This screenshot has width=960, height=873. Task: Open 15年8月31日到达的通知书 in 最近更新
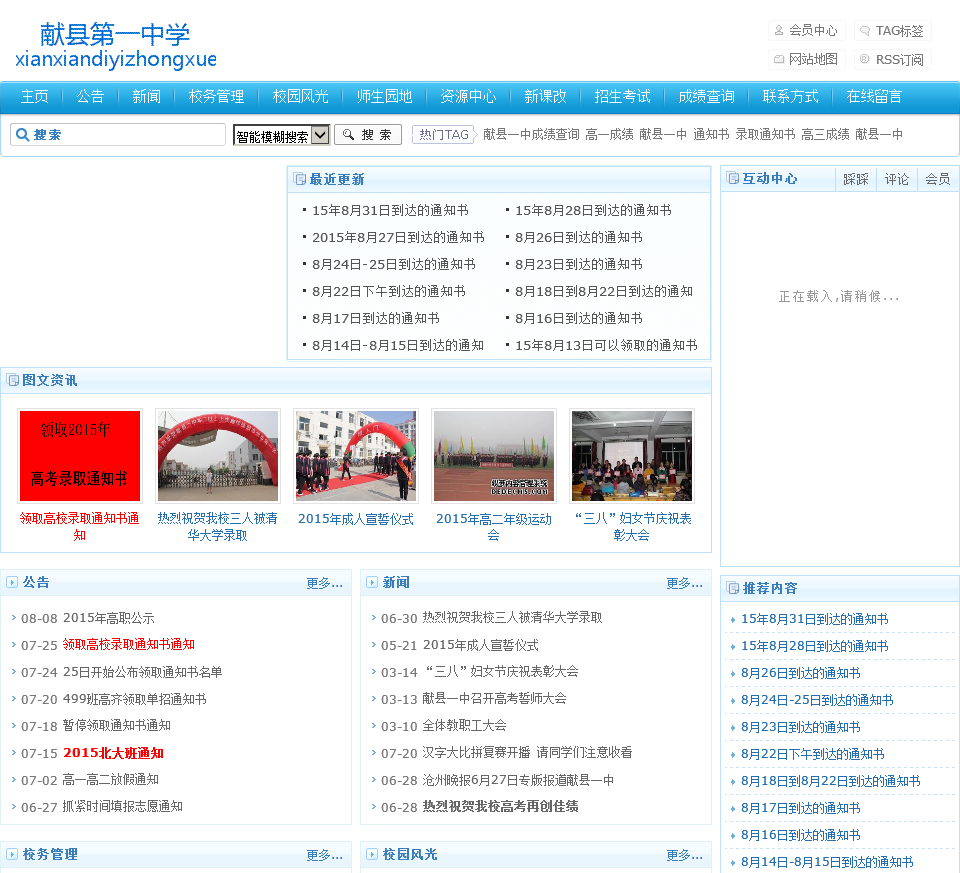(390, 210)
